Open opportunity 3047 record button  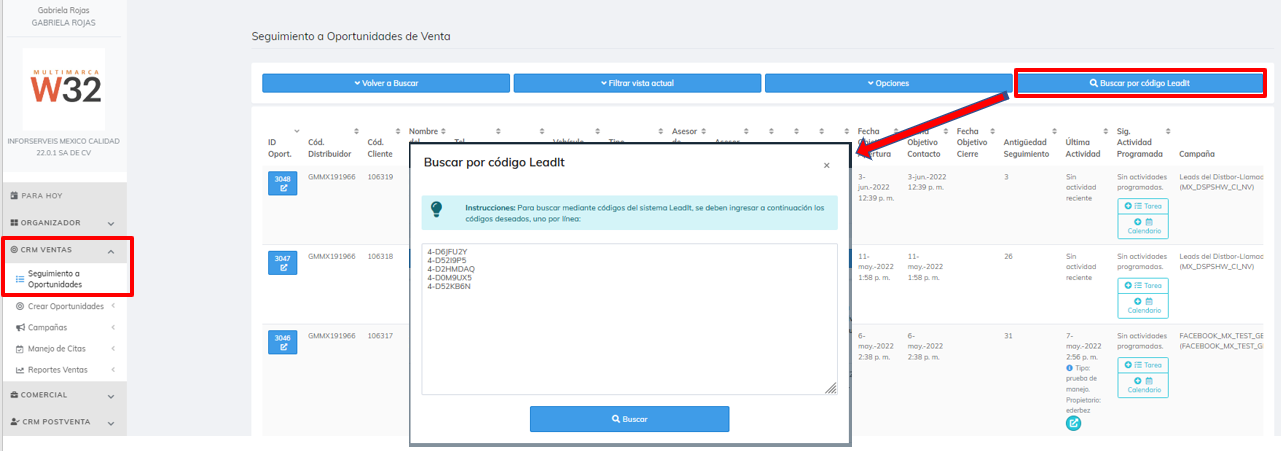coord(283,263)
